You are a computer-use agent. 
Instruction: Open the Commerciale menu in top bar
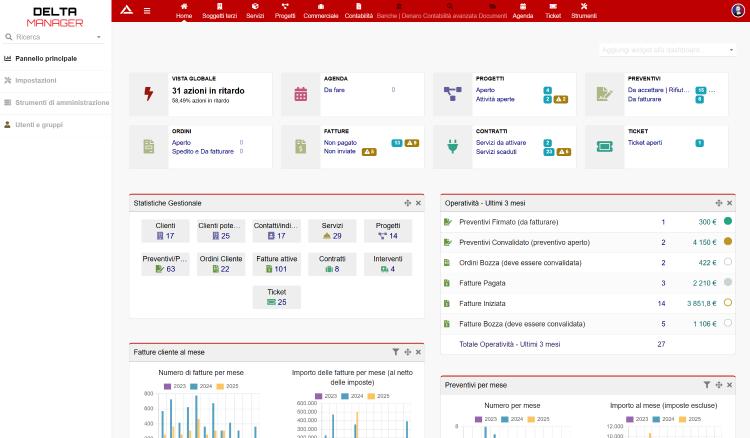pyautogui.click(x=320, y=11)
